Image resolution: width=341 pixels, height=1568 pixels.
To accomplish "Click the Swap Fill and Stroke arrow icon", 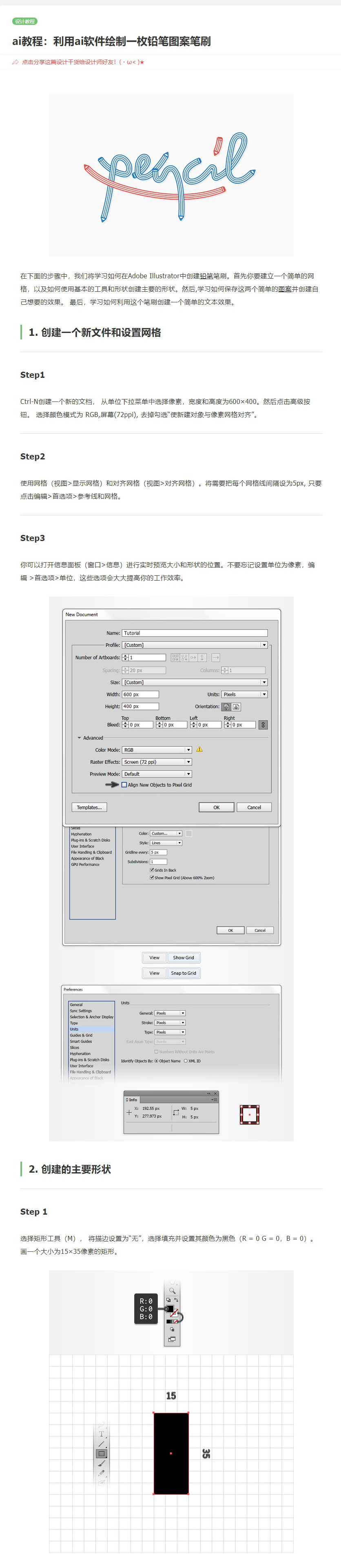I will pyautogui.click(x=176, y=1300).
